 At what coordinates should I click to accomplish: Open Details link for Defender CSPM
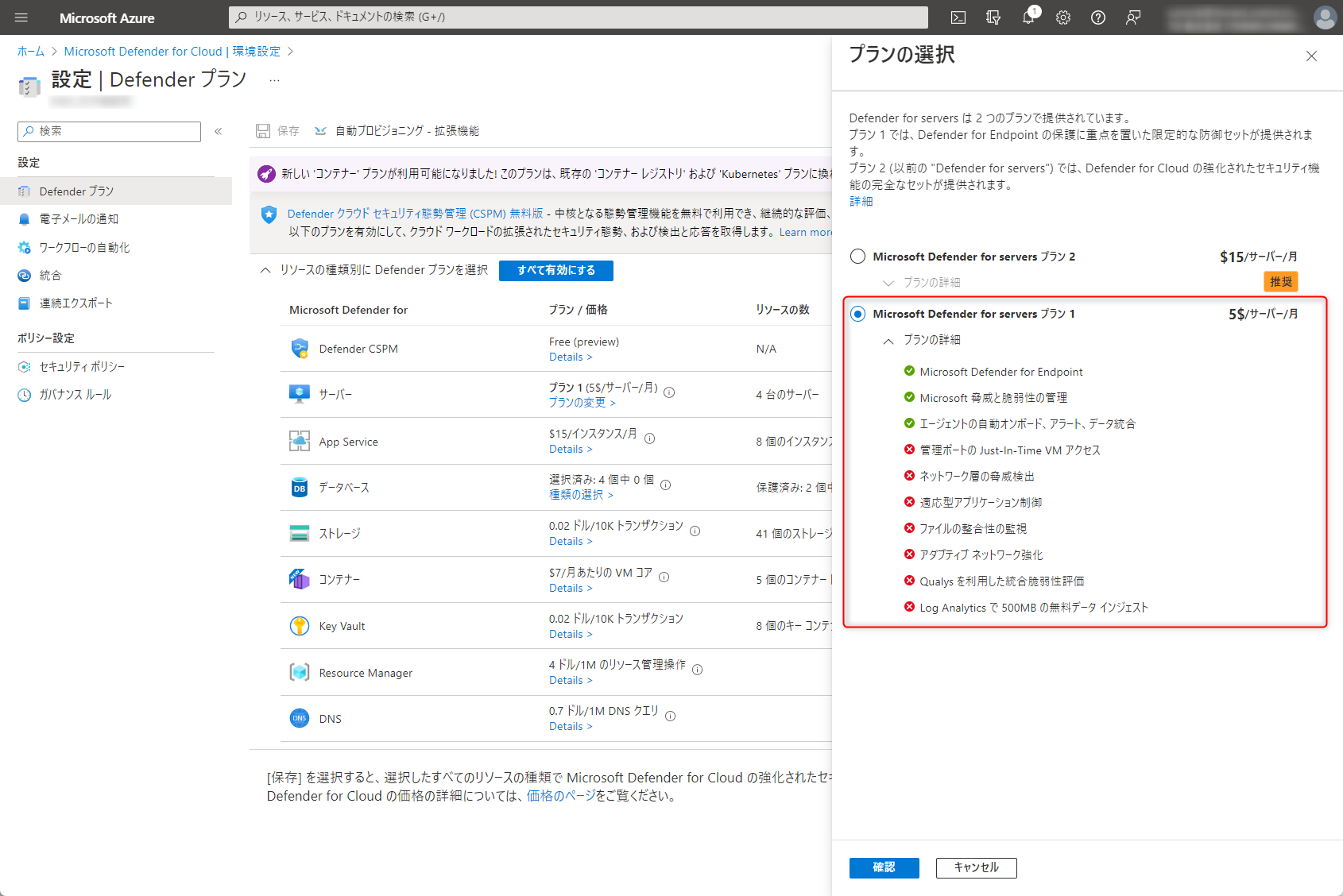571,357
